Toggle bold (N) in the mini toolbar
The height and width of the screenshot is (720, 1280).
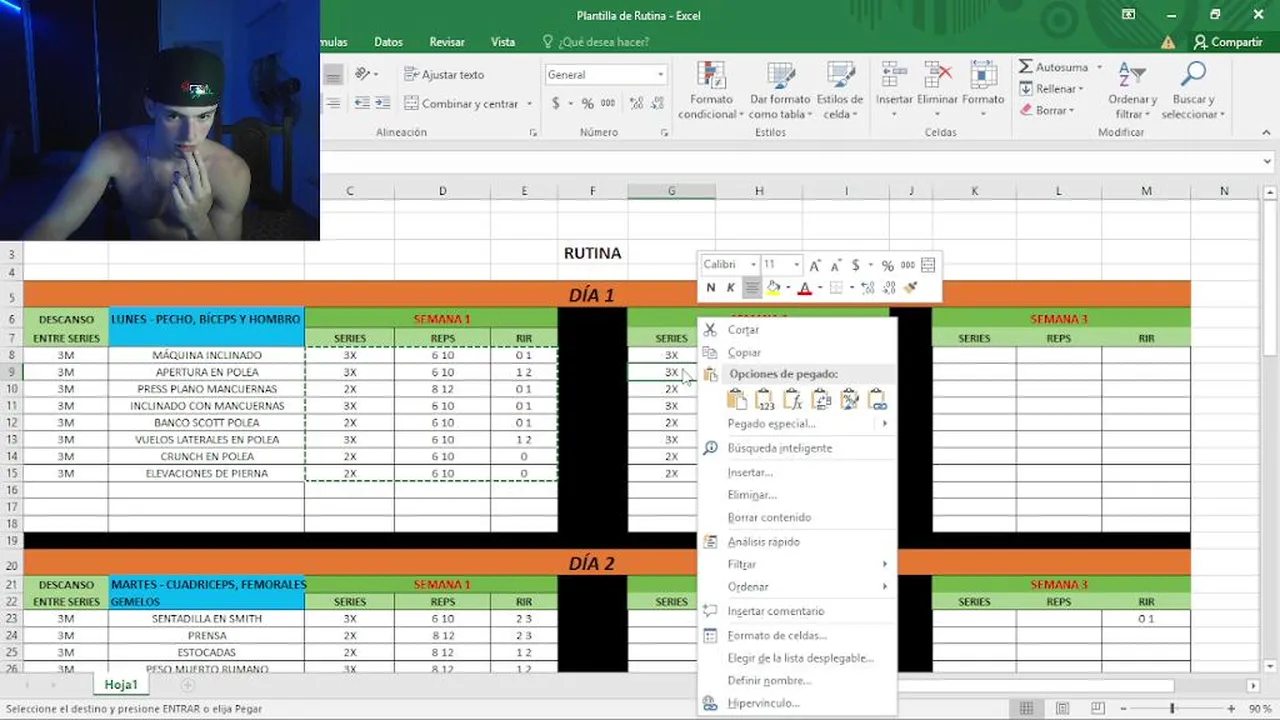click(711, 288)
